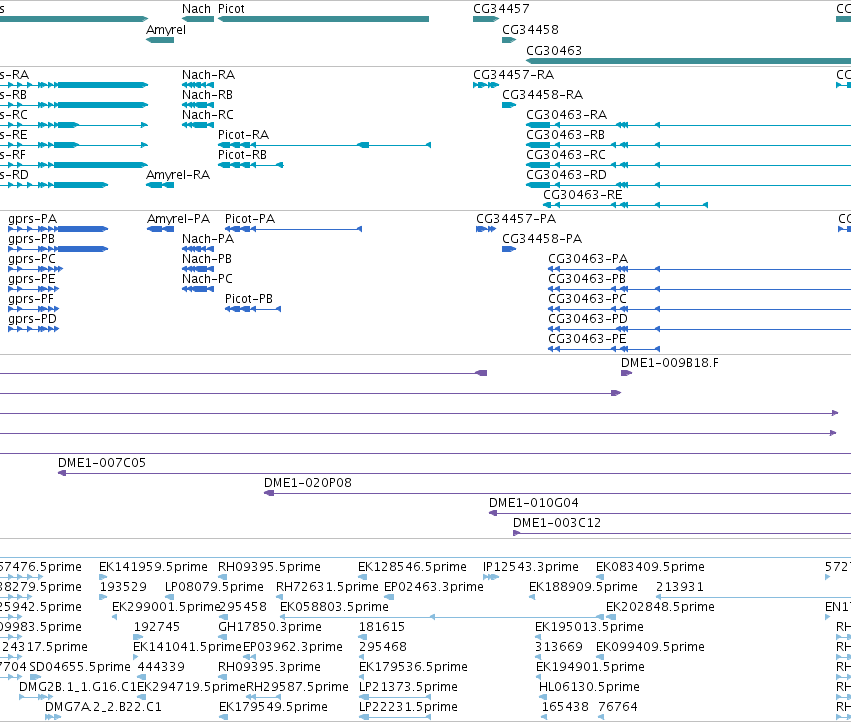This screenshot has width=851, height=722.
Task: Click the Nach-PA protein feature
Action: [x=198, y=249]
